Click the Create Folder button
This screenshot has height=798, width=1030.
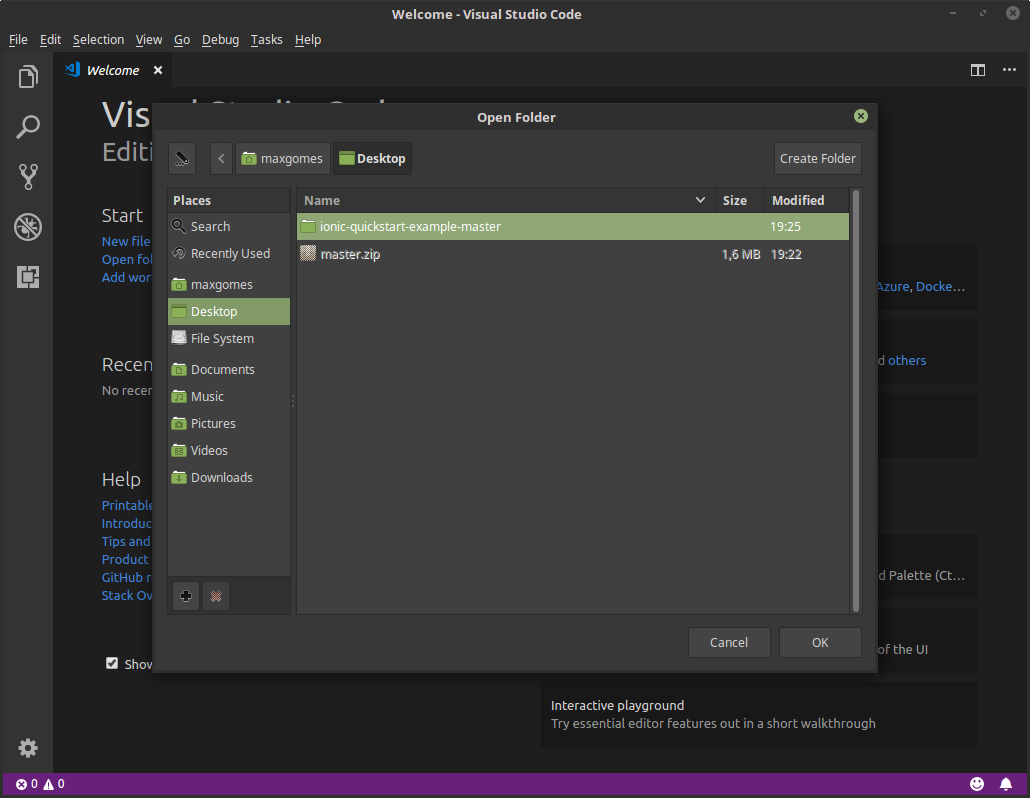pyautogui.click(x=817, y=158)
